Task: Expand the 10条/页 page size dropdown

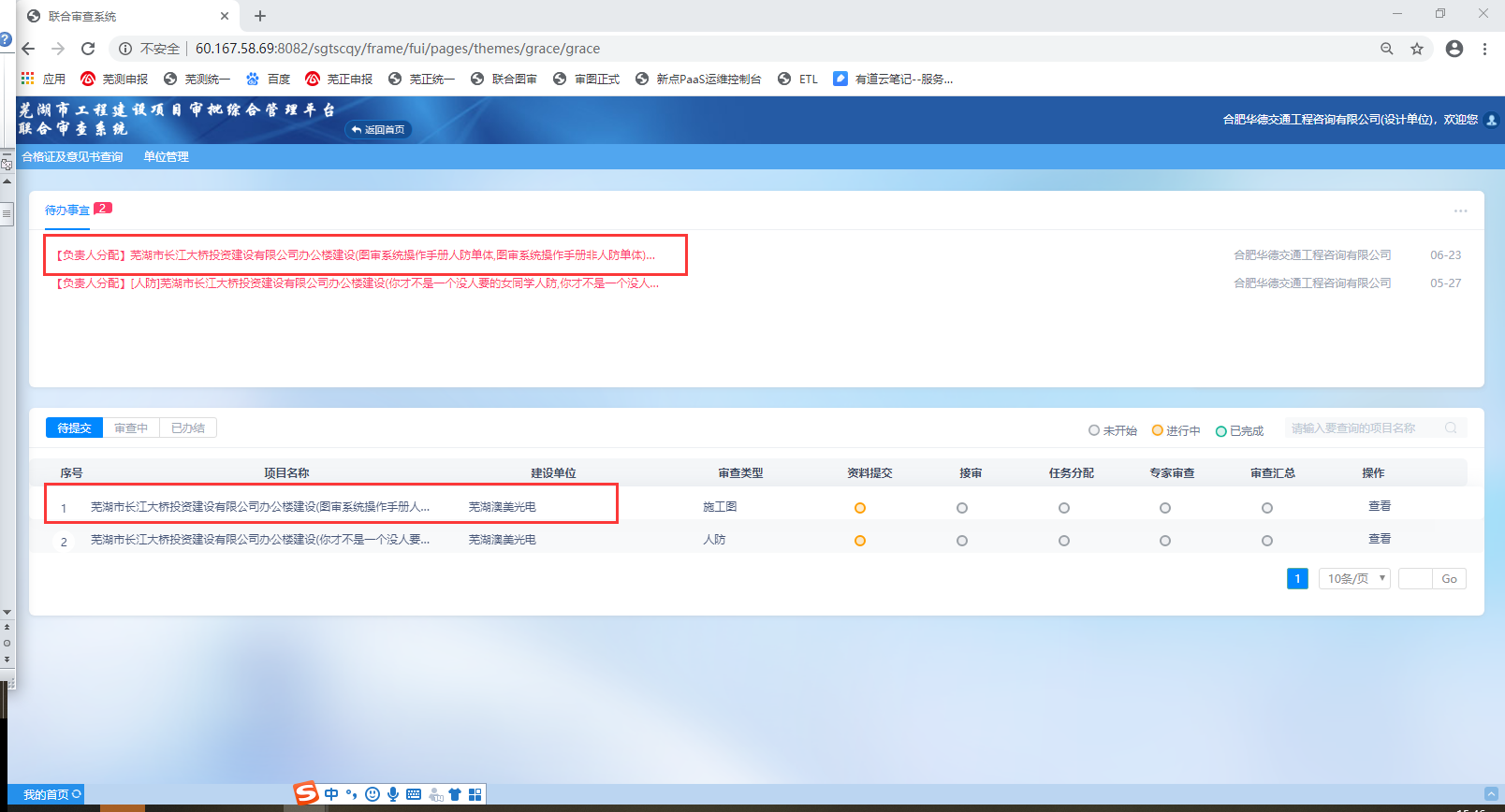Action: 1354,579
